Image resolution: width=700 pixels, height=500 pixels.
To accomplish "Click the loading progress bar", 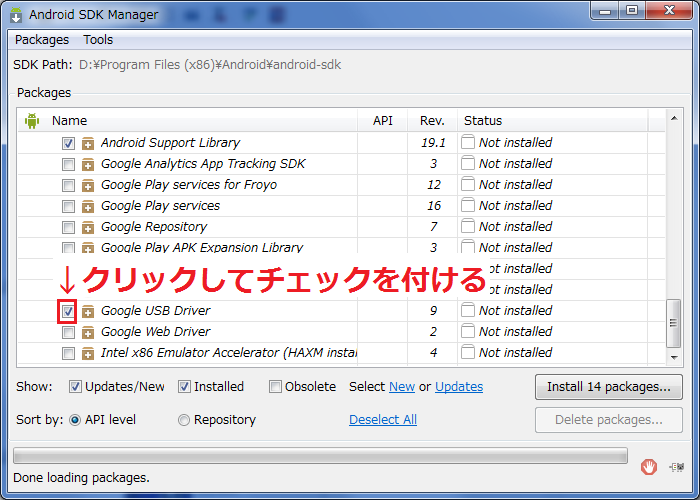I will click(321, 456).
